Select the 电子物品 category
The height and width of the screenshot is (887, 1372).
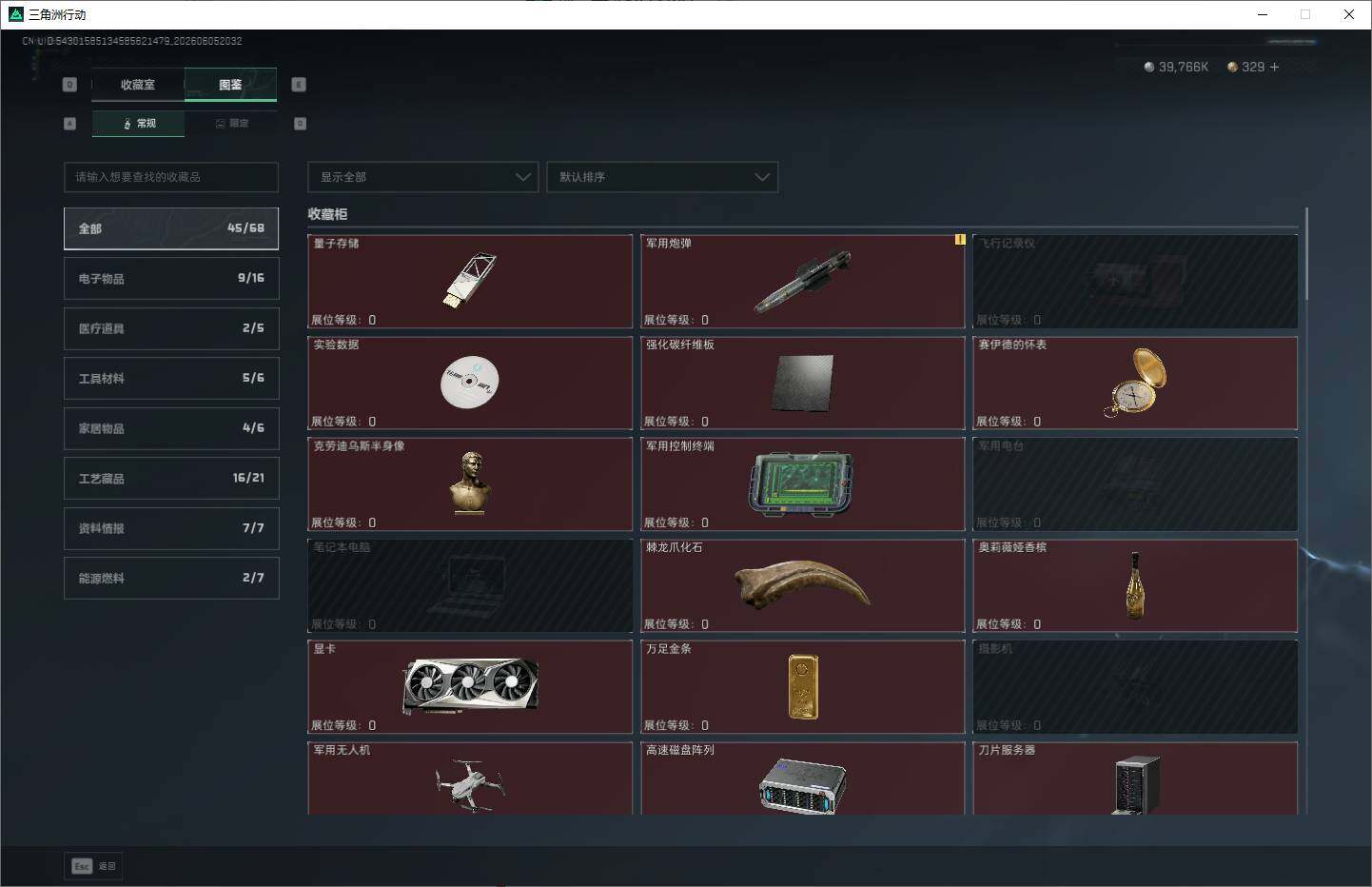coord(171,278)
